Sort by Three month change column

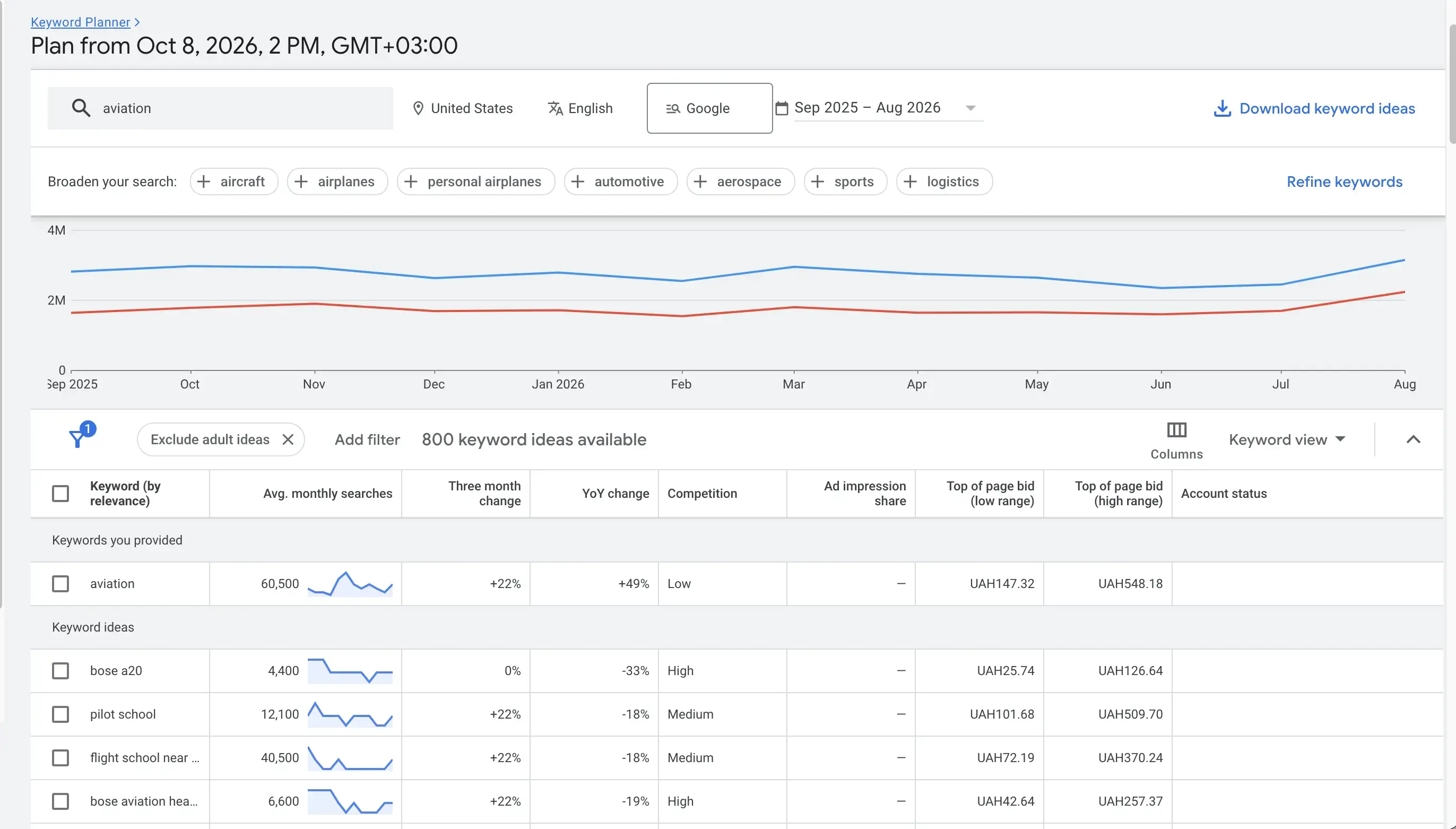pos(484,494)
